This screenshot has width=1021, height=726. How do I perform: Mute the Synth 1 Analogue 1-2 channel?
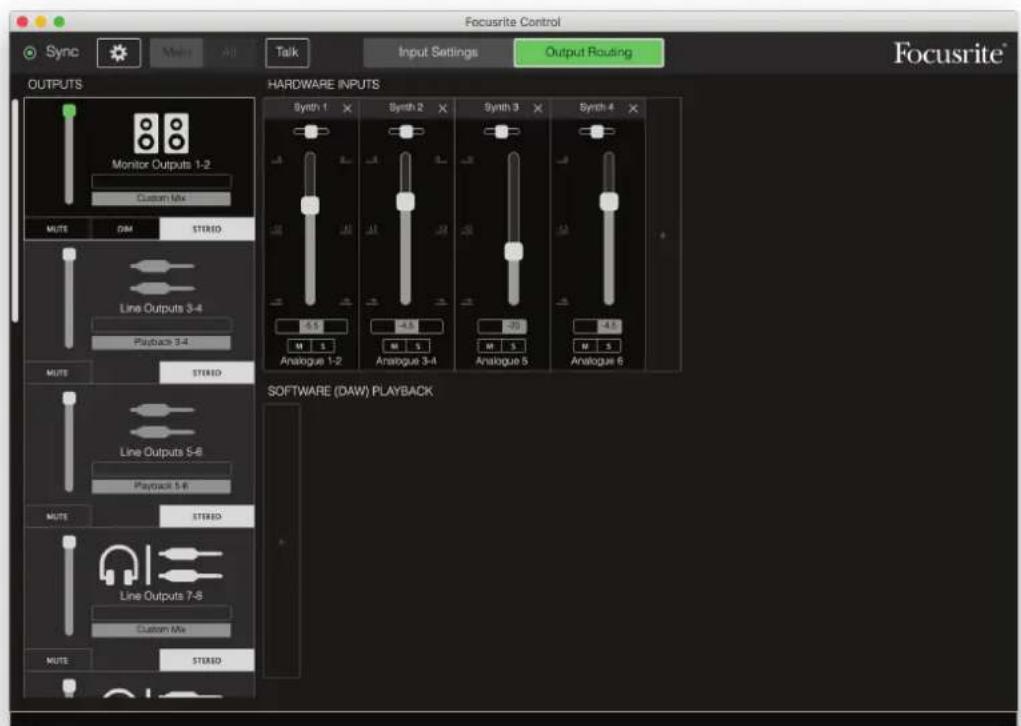pyautogui.click(x=300, y=346)
